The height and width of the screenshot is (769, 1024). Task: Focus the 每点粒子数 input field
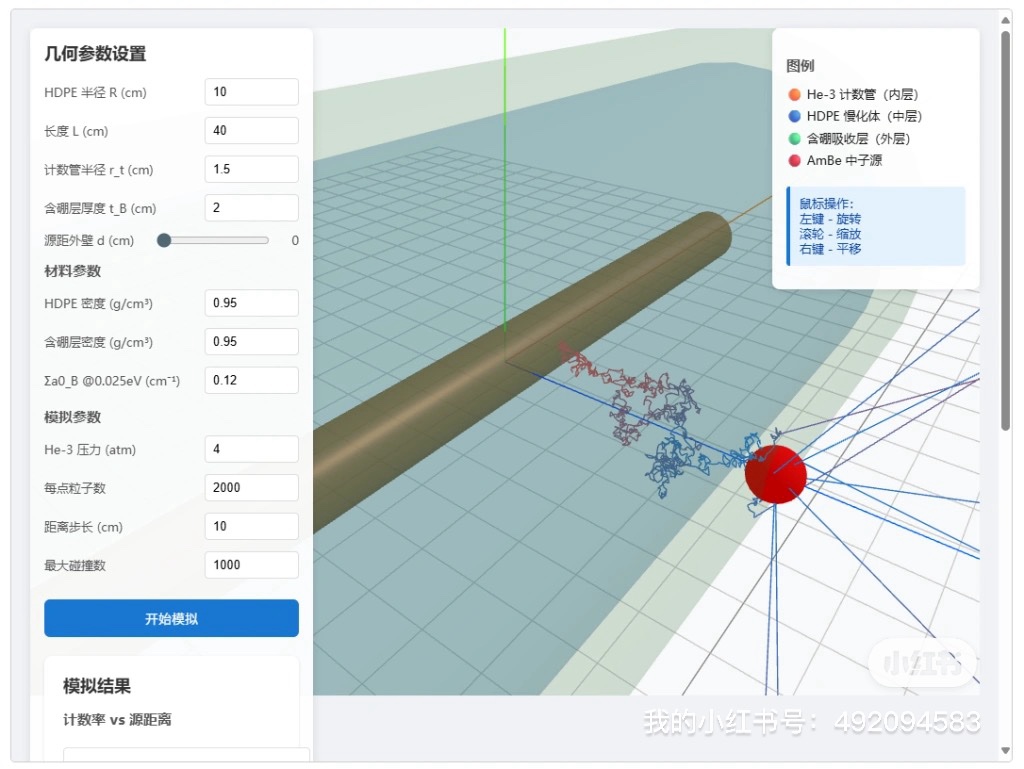251,488
